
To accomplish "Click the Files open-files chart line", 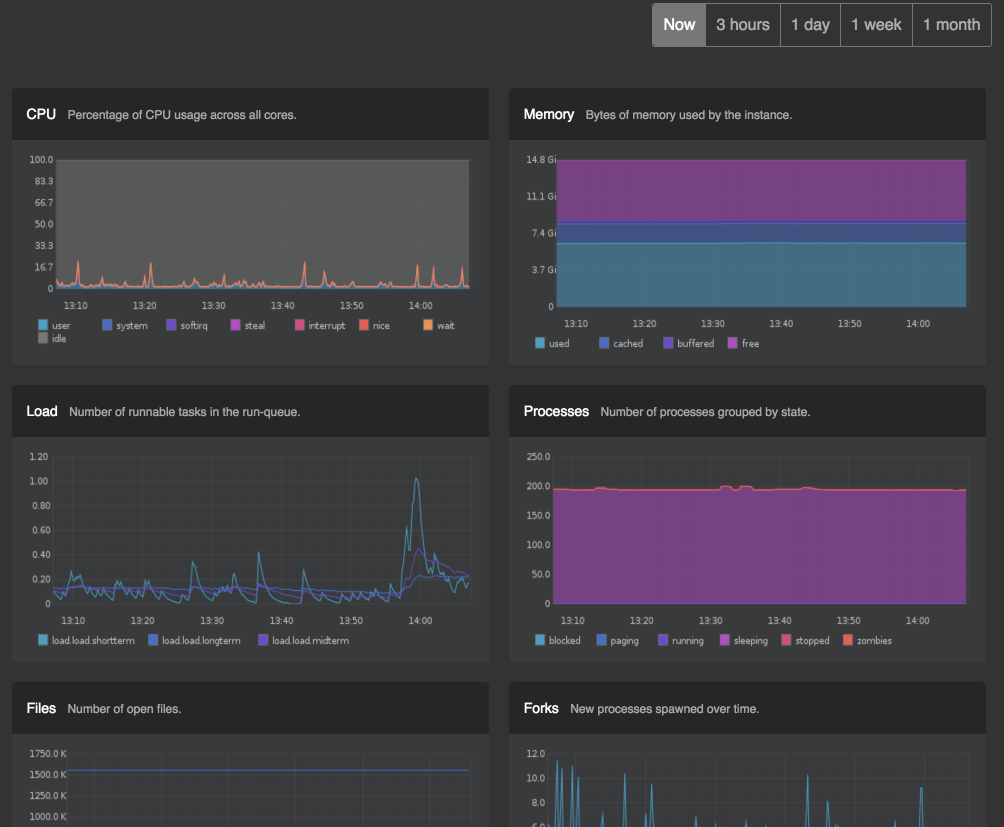I will point(268,770).
